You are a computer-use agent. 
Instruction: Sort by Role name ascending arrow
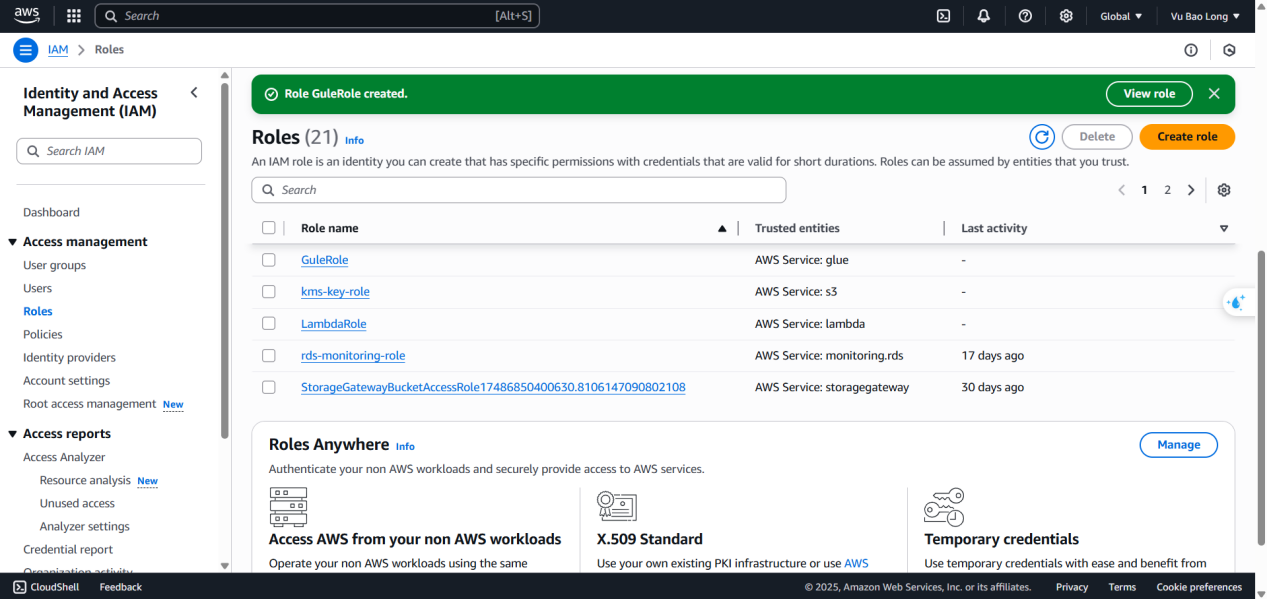(722, 229)
